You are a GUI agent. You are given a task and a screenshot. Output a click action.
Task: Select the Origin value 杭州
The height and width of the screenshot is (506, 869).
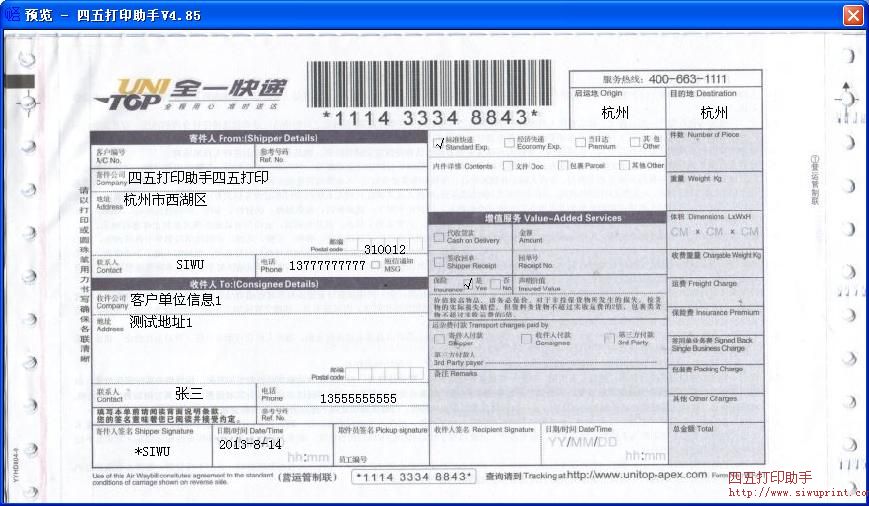pyautogui.click(x=615, y=113)
